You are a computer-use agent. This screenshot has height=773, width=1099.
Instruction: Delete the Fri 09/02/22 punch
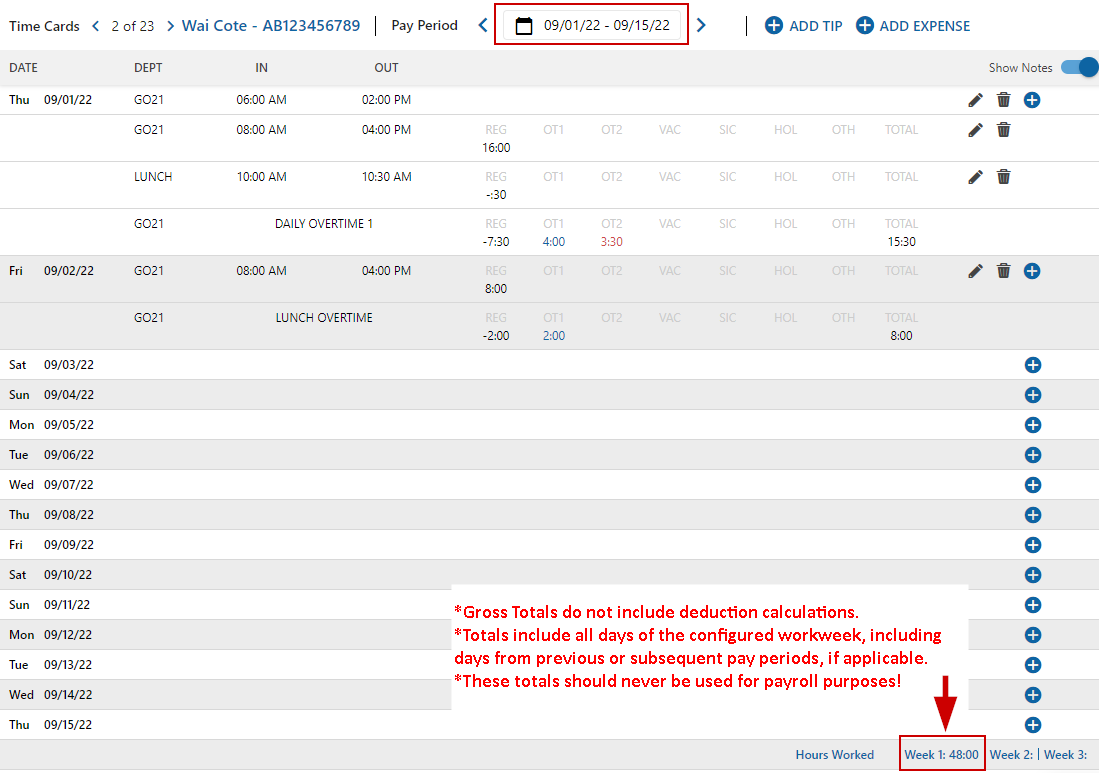click(1004, 271)
